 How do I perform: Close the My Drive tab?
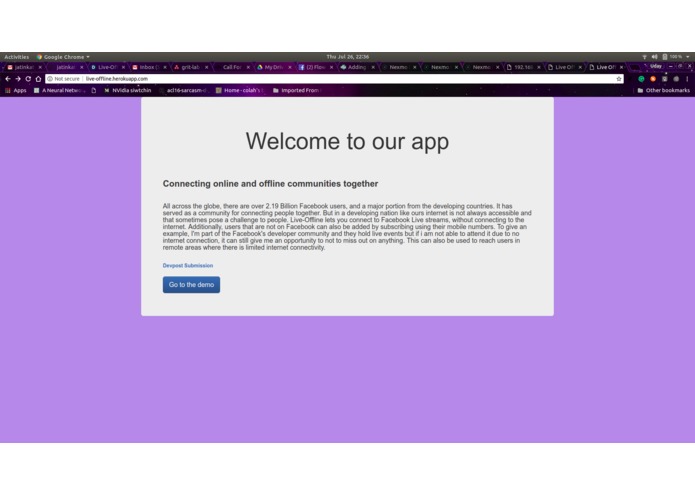[x=290, y=67]
